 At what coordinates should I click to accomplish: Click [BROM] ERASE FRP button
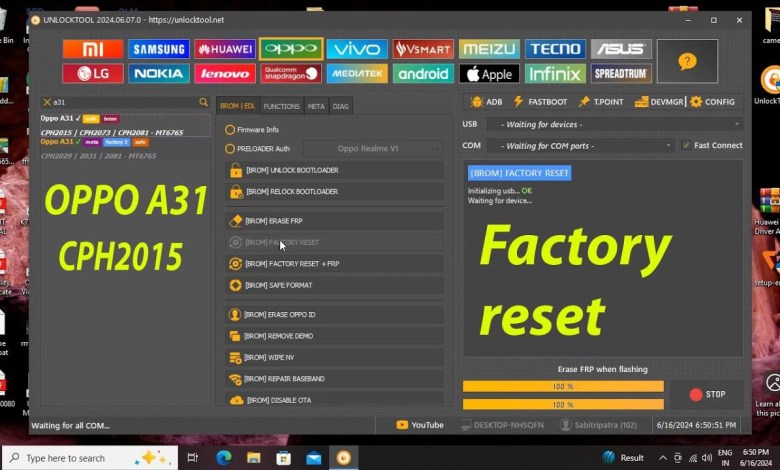(x=334, y=221)
